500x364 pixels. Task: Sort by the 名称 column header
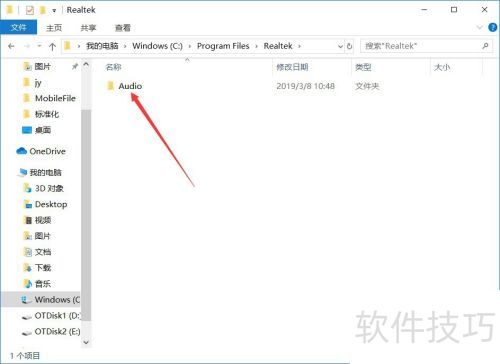pos(113,67)
